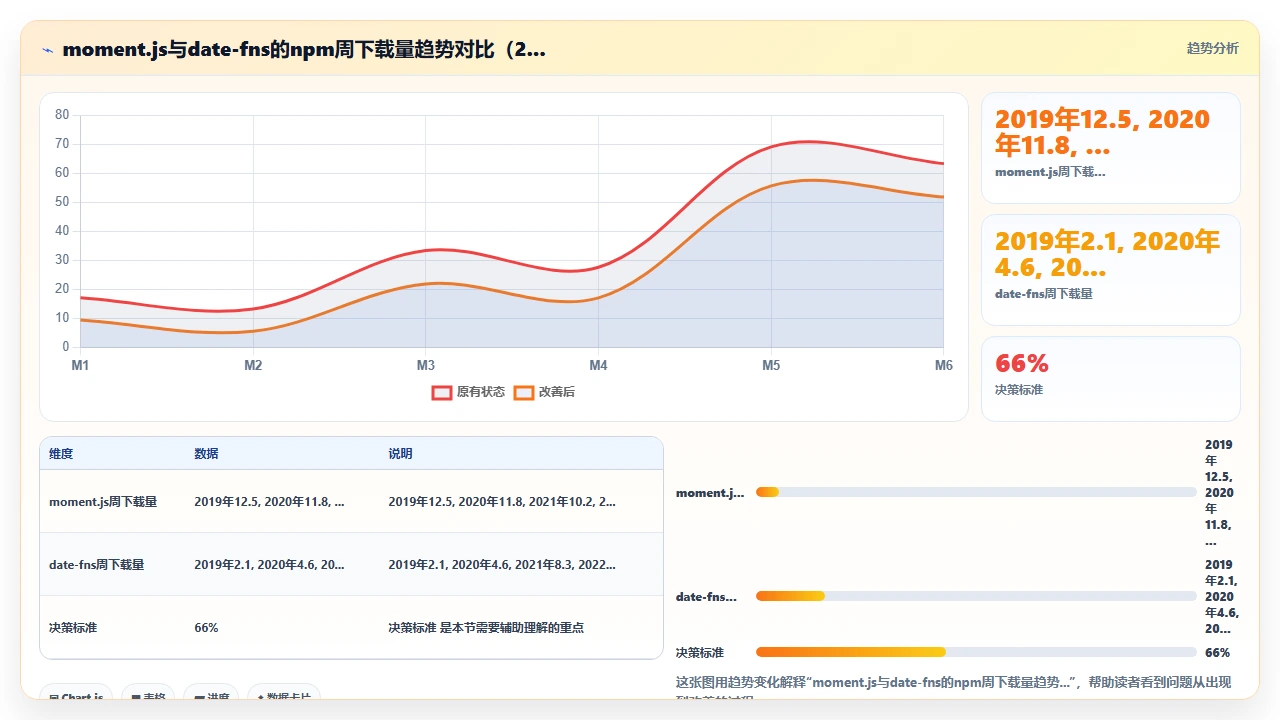Click the 决策标准 label beside the progress bar
1280x720 pixels.
tap(700, 652)
